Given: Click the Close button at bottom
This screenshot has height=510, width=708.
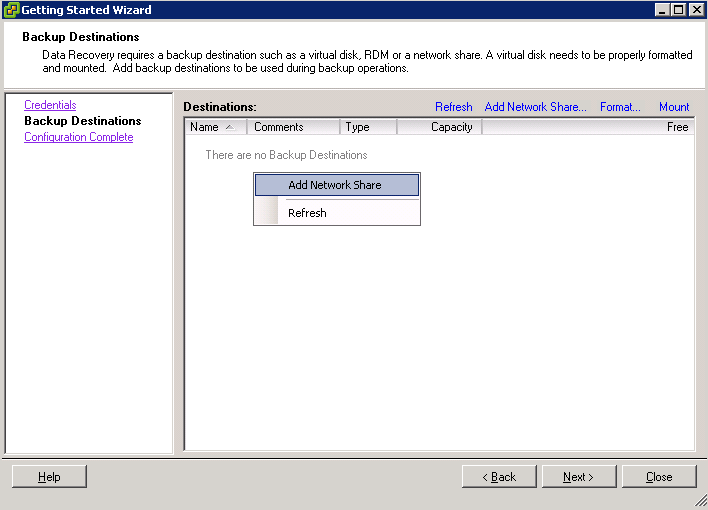Looking at the screenshot, I should 659,477.
